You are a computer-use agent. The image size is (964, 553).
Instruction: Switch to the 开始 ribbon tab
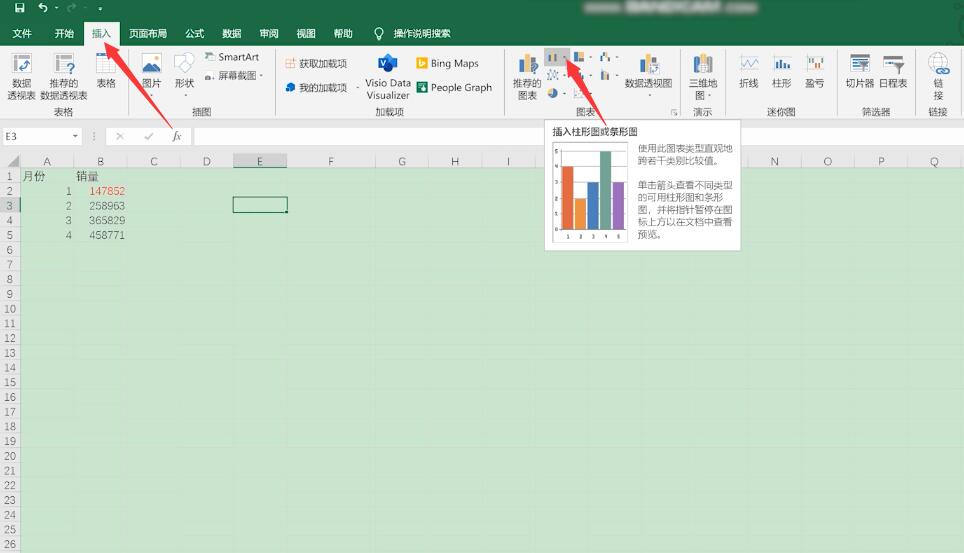64,33
